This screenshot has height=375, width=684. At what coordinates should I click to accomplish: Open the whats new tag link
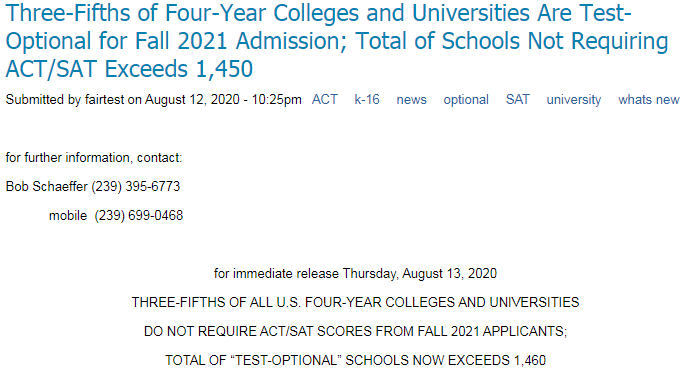pyautogui.click(x=649, y=99)
